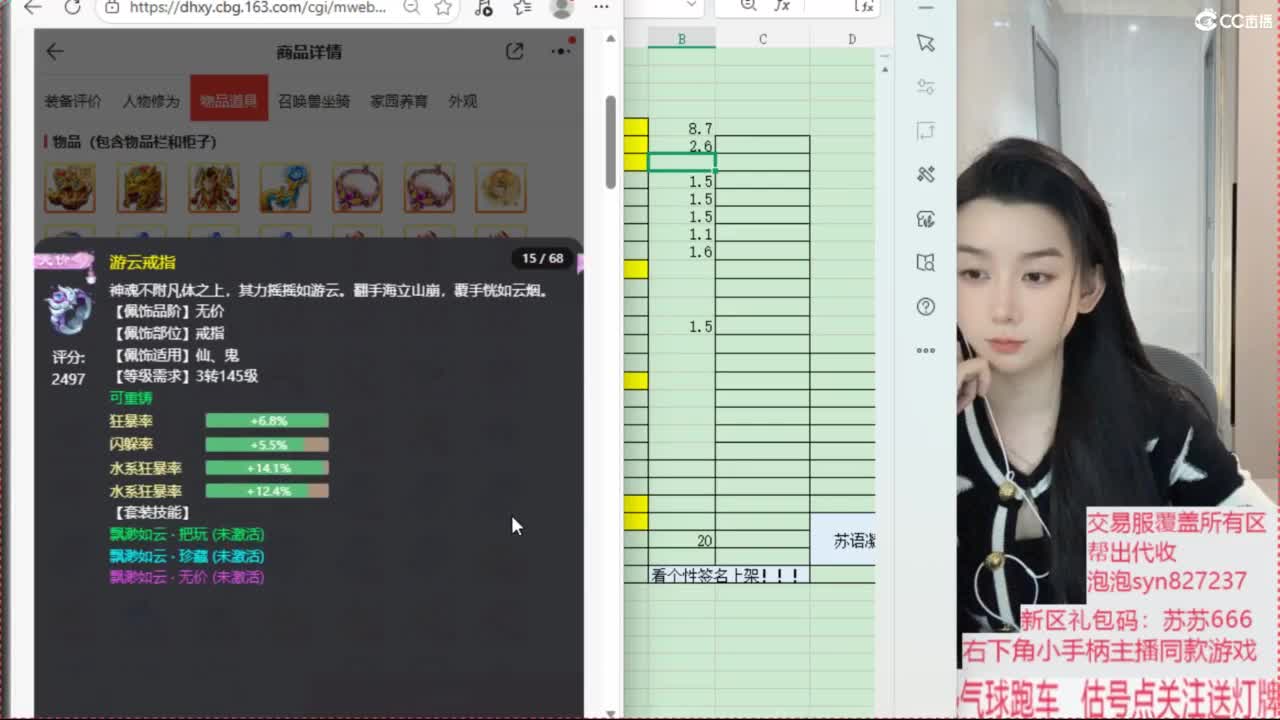Click the fx insert function icon
Viewport: 1280px width, 720px height.
click(782, 6)
